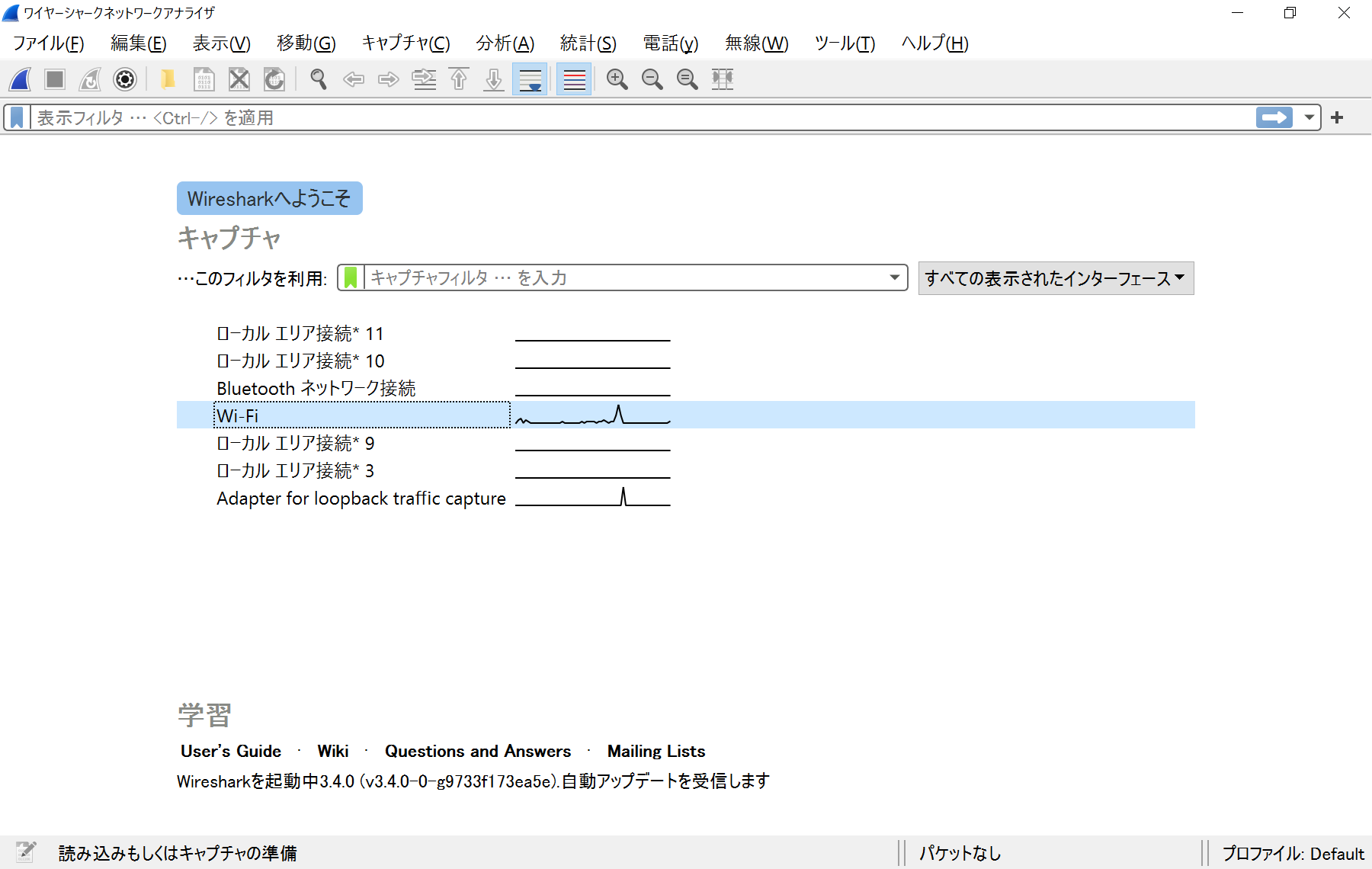Click the status bar expert info icon

pyautogui.click(x=26, y=852)
